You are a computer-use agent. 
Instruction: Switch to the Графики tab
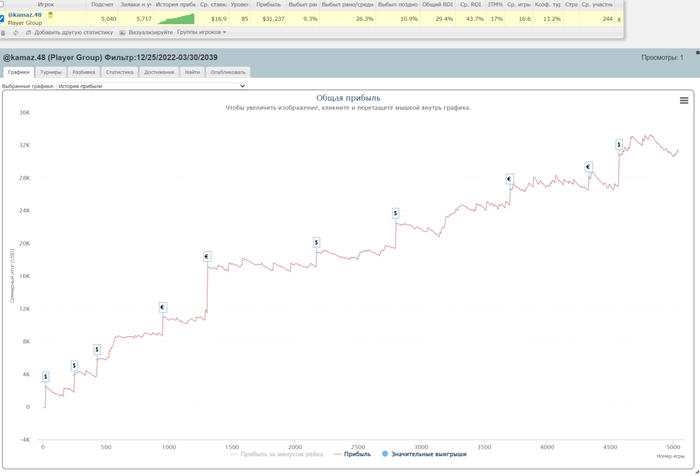(18, 72)
